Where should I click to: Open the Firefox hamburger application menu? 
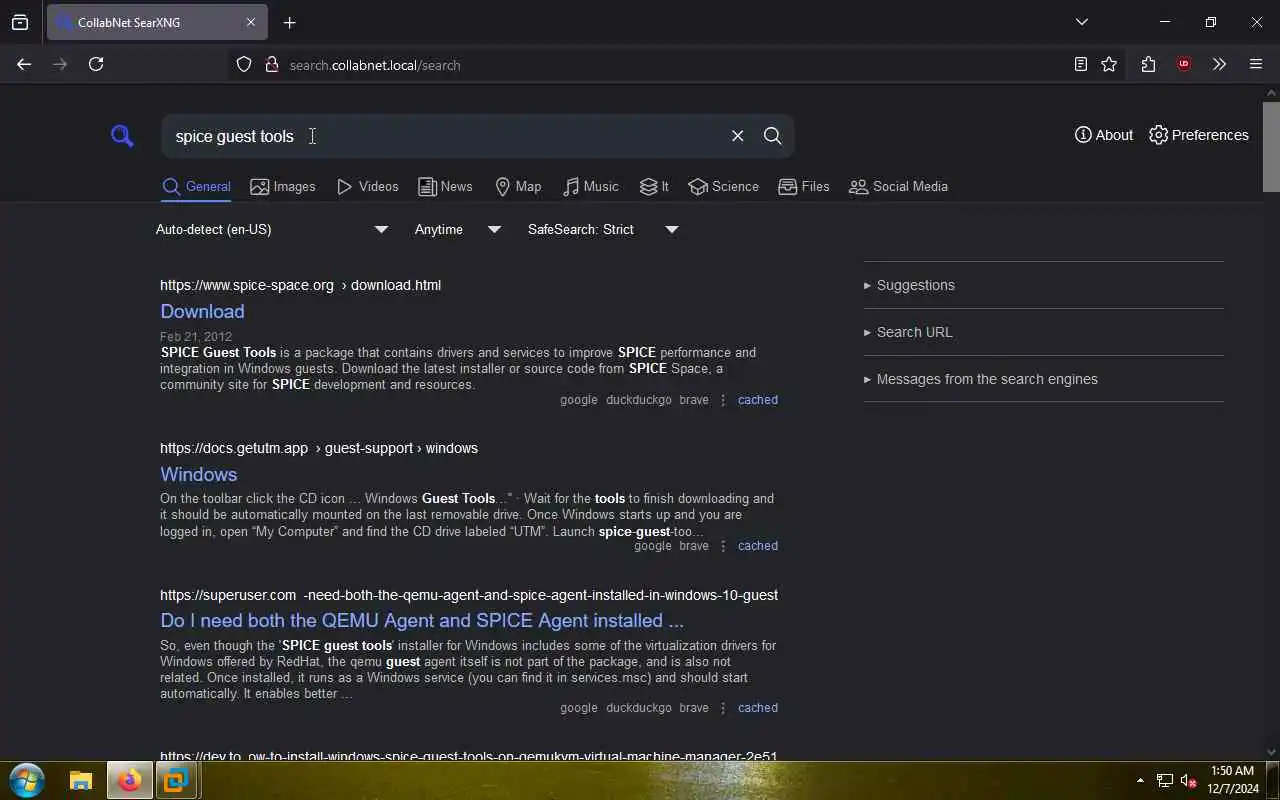click(x=1256, y=64)
